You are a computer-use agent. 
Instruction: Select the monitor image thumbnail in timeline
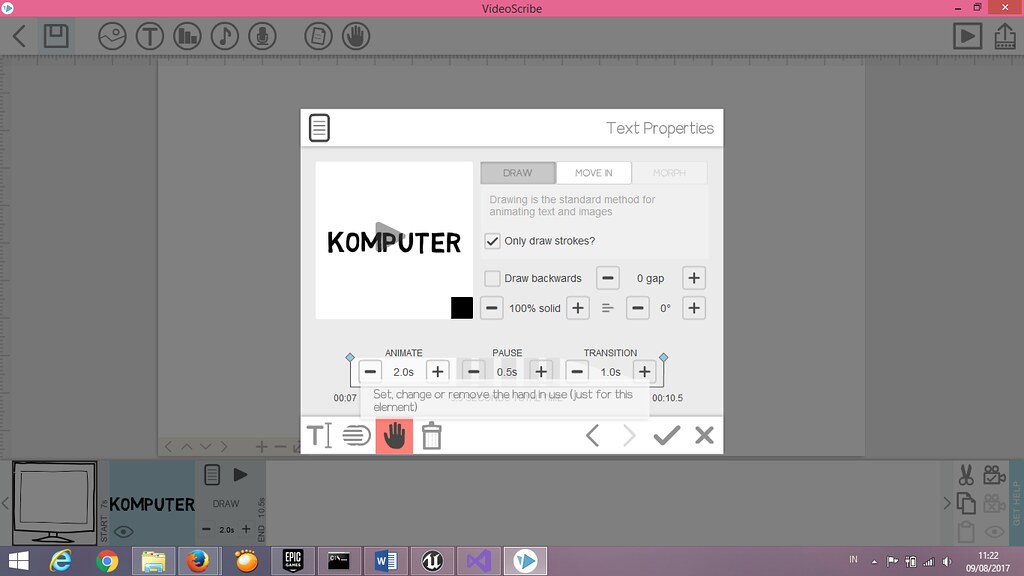coord(55,503)
